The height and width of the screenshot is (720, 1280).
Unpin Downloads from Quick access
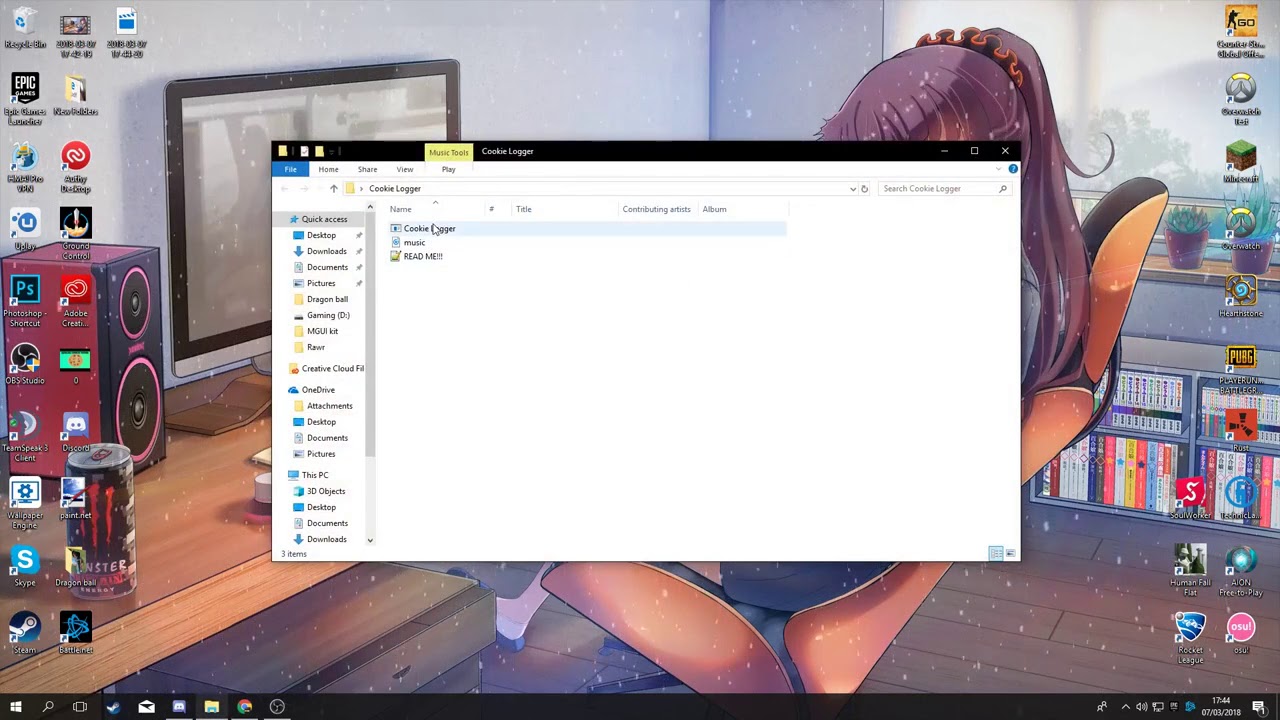pos(359,251)
